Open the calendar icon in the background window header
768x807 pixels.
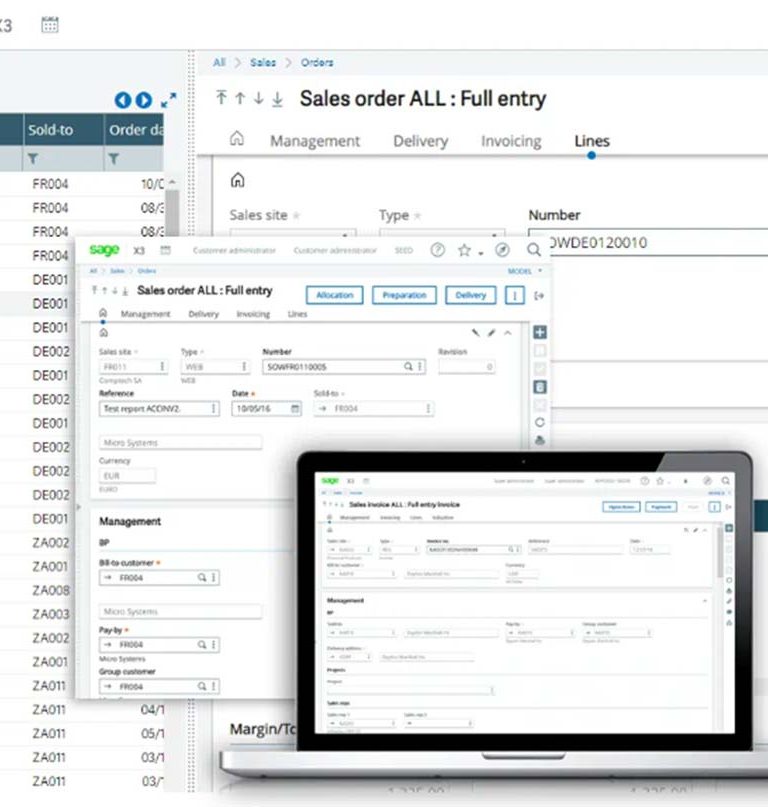tap(50, 24)
